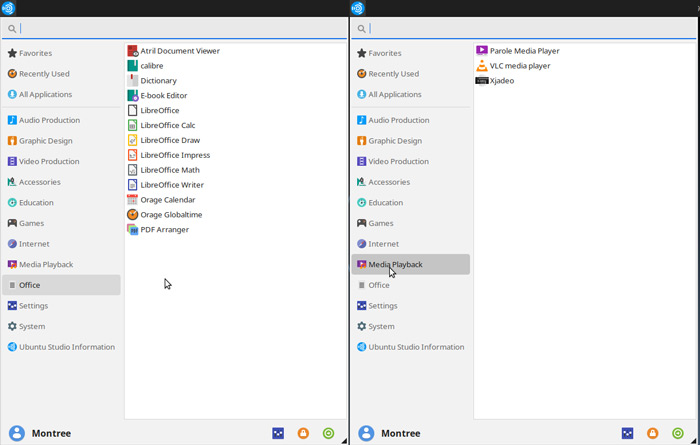This screenshot has width=700, height=445.
Task: Click green log out icon in left menu footer
Action: 329,433
